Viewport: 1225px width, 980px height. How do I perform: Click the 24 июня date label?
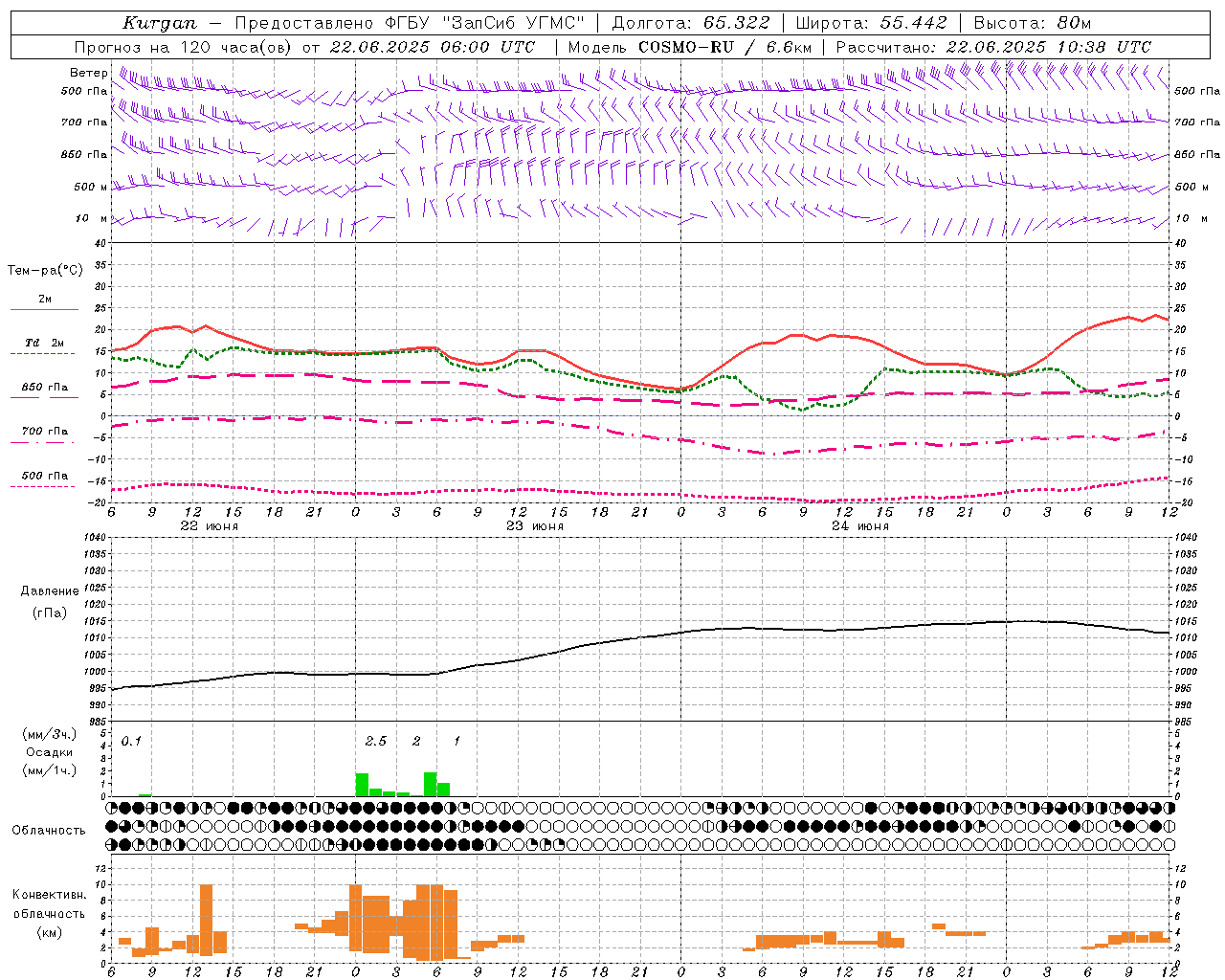coord(860,526)
